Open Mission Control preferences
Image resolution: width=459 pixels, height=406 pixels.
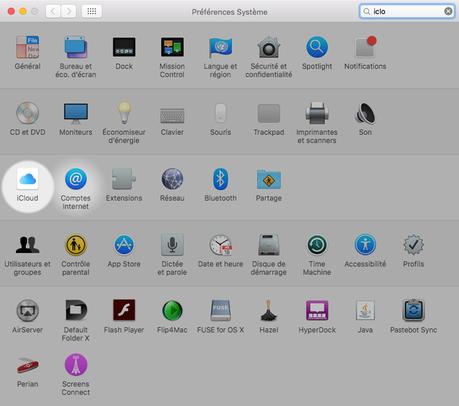click(x=172, y=57)
